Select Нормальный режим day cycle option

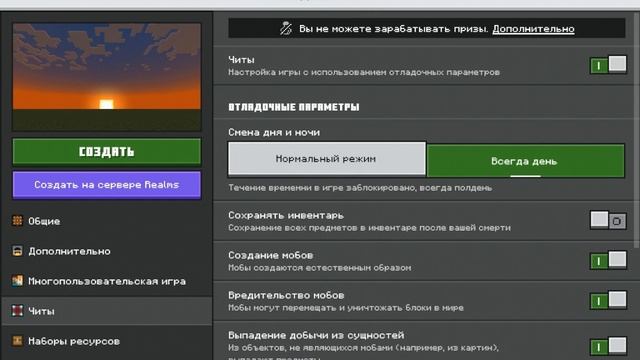(x=327, y=159)
